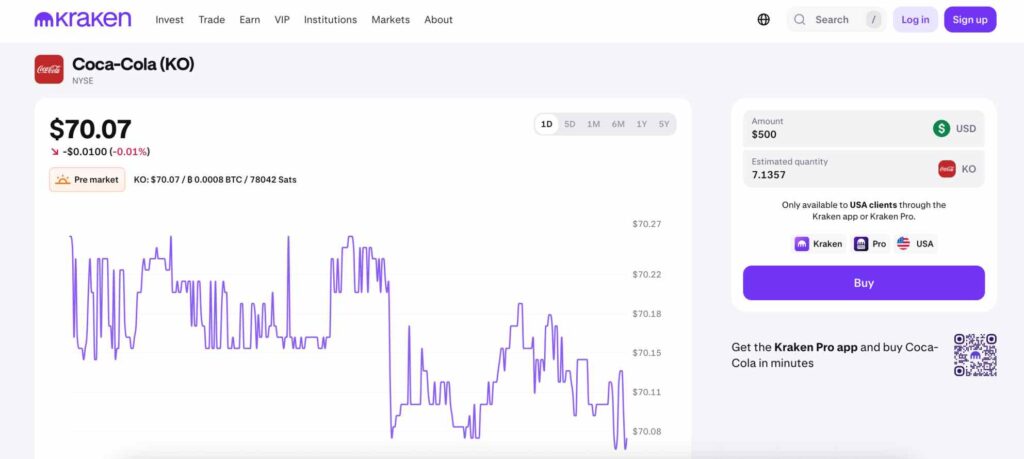Click the Get the Kraken Pro app text
This screenshot has width=1024, height=459.
click(x=835, y=355)
